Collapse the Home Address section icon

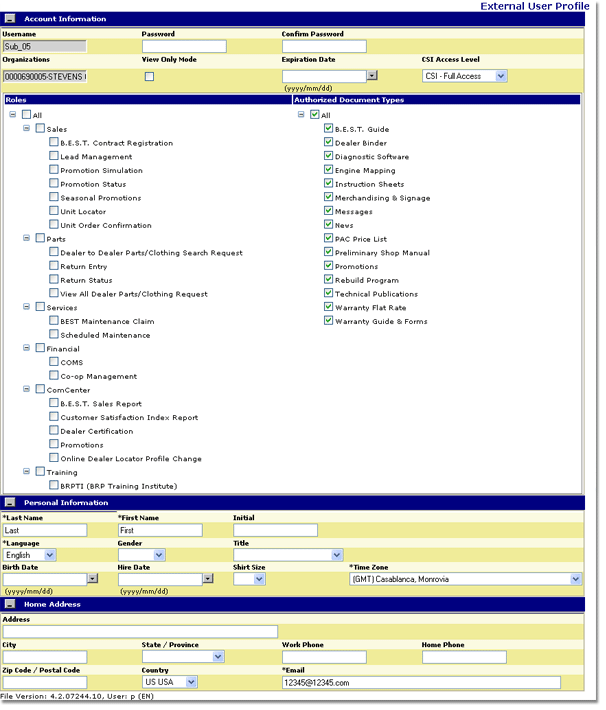pyautogui.click(x=9, y=604)
